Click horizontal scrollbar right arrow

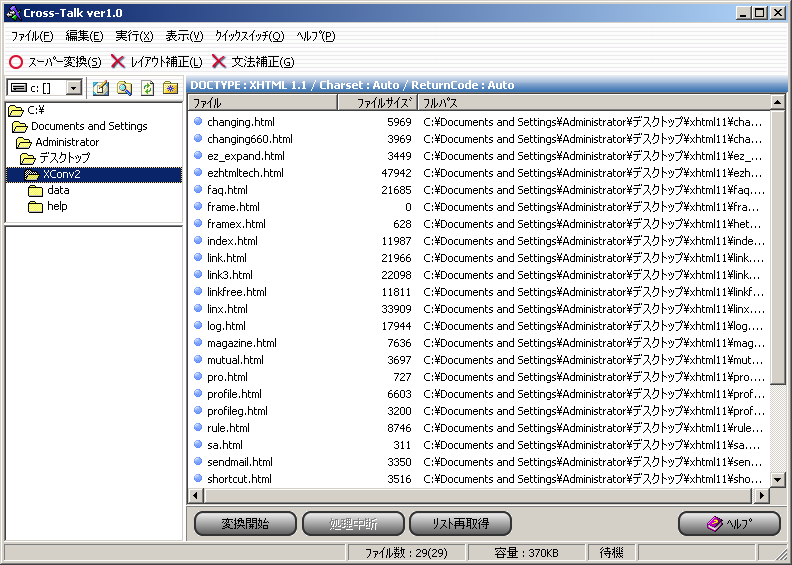click(x=762, y=495)
